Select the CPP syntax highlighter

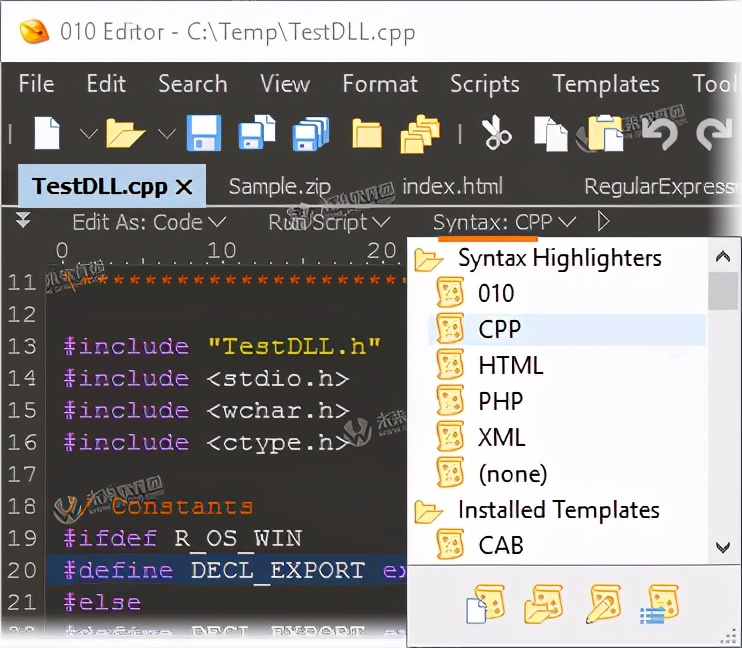pos(567,329)
